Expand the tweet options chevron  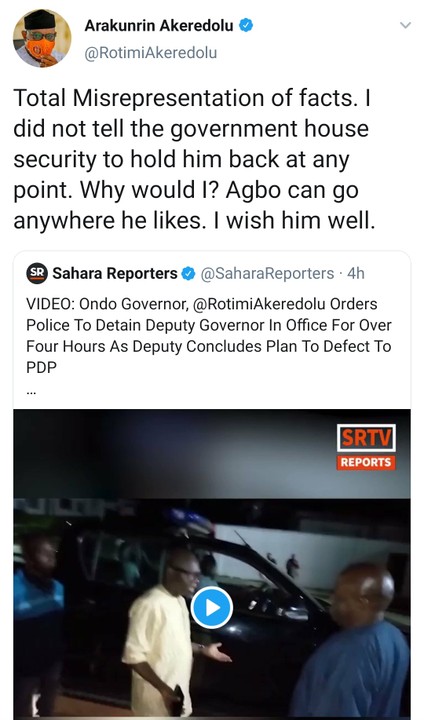click(x=405, y=25)
